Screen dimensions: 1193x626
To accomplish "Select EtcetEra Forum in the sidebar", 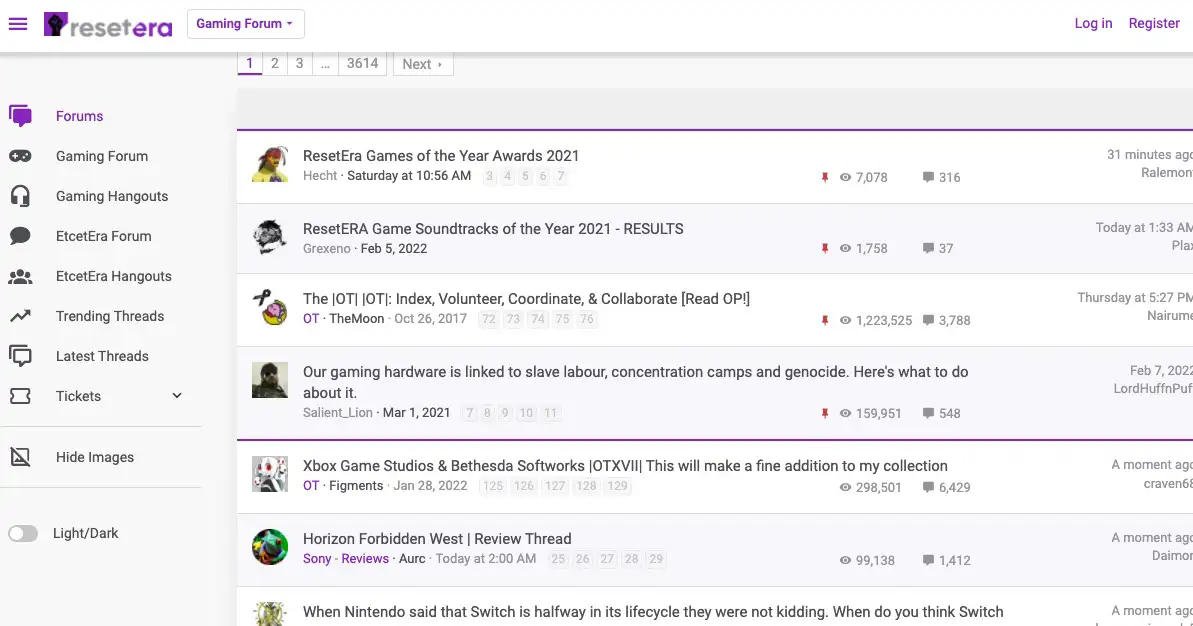I will tap(103, 236).
